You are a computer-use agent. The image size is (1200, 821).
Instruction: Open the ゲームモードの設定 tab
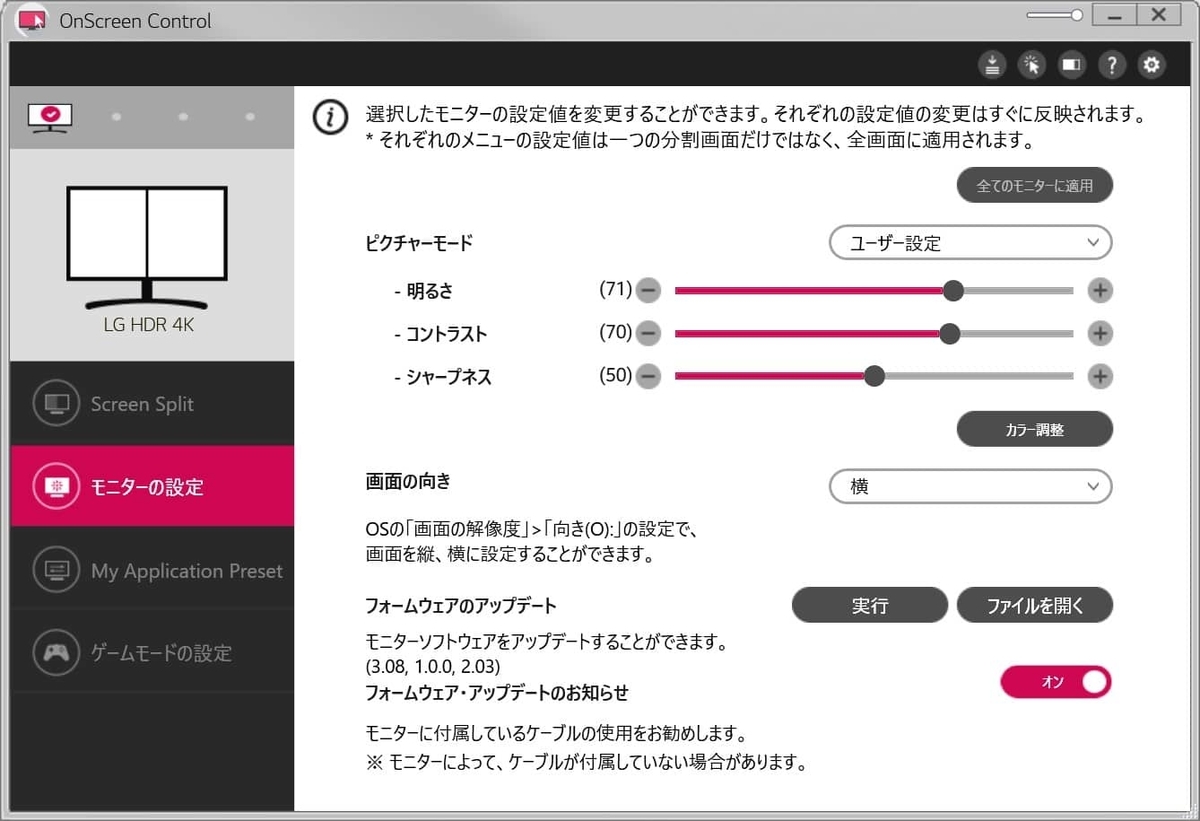[x=152, y=653]
